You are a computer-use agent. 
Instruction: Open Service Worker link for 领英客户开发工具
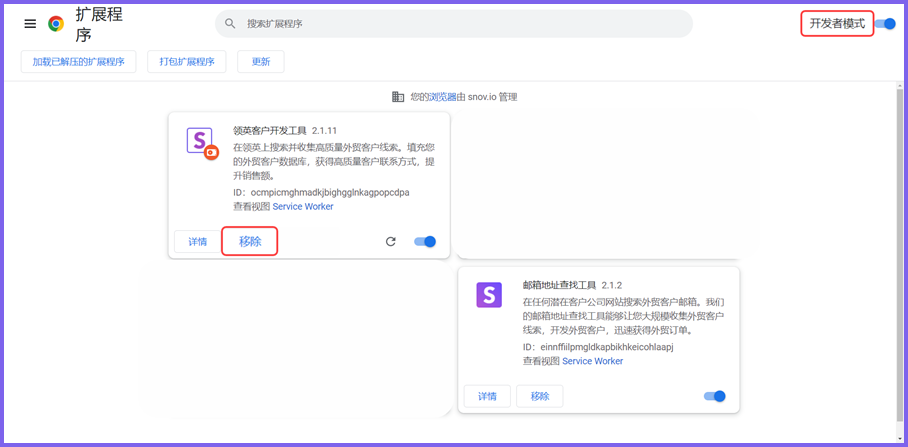[x=303, y=206]
